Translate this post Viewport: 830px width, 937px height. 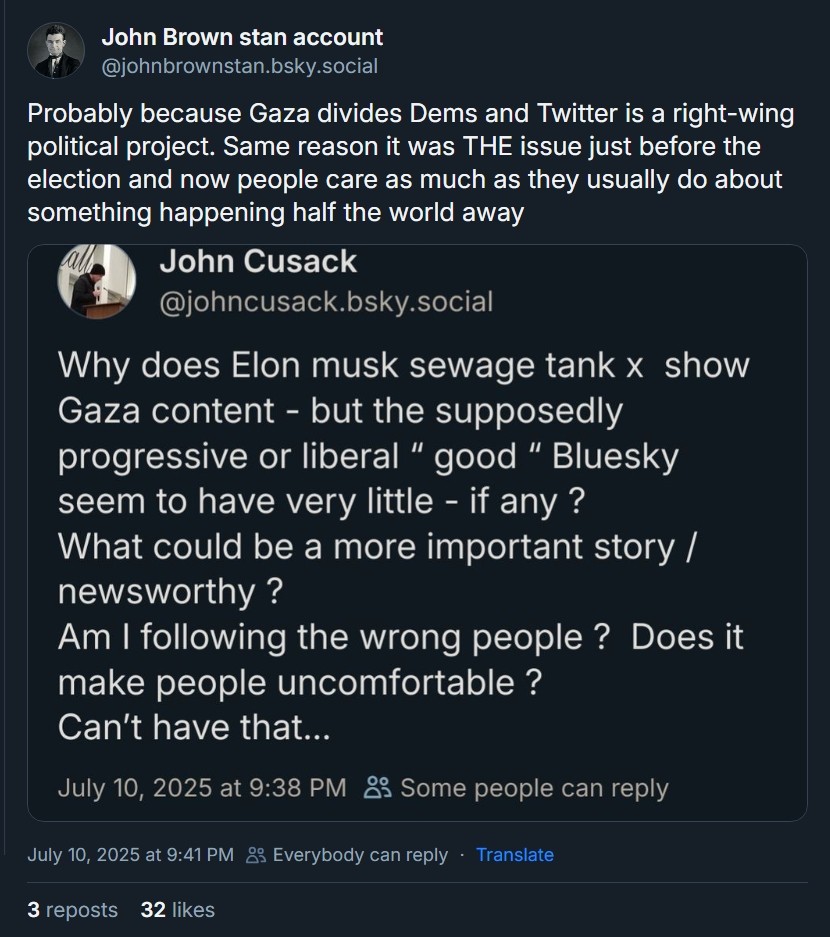point(514,855)
